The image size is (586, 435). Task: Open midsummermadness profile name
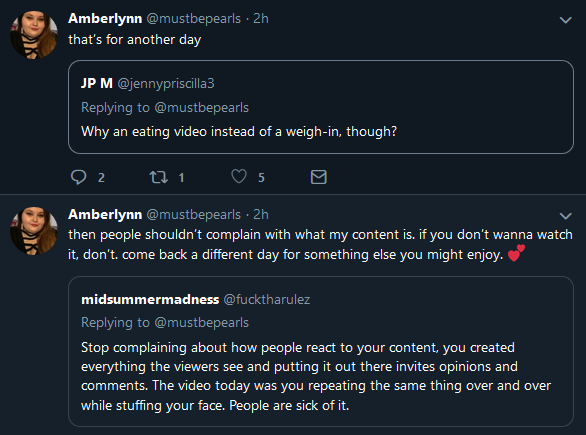pos(150,299)
